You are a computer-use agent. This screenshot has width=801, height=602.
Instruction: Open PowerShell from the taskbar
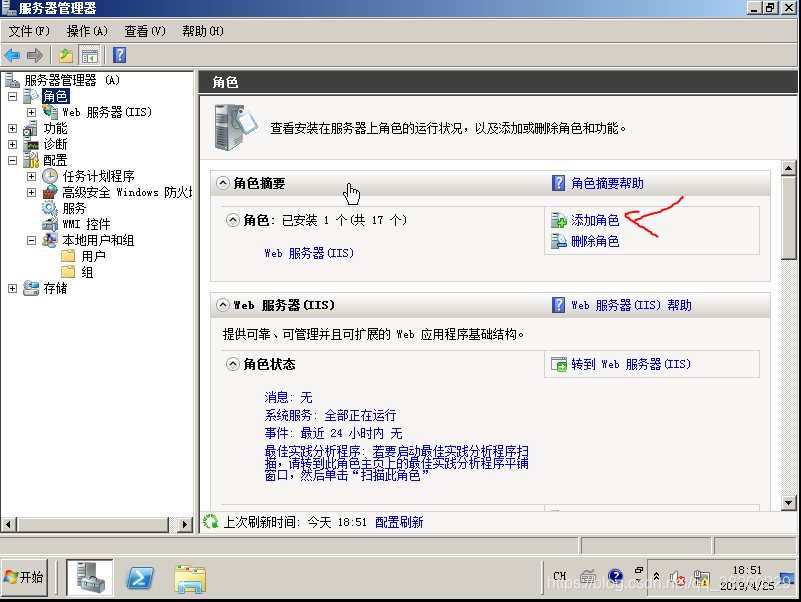(139, 578)
